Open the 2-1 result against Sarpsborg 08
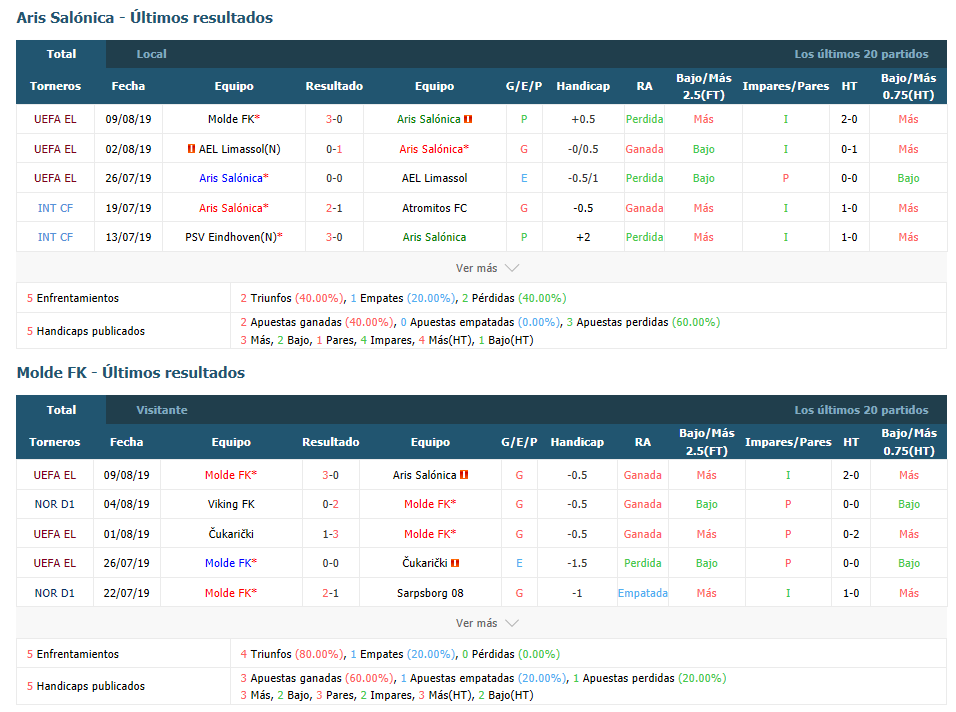Screen dimensions: 956x712 coord(330,593)
